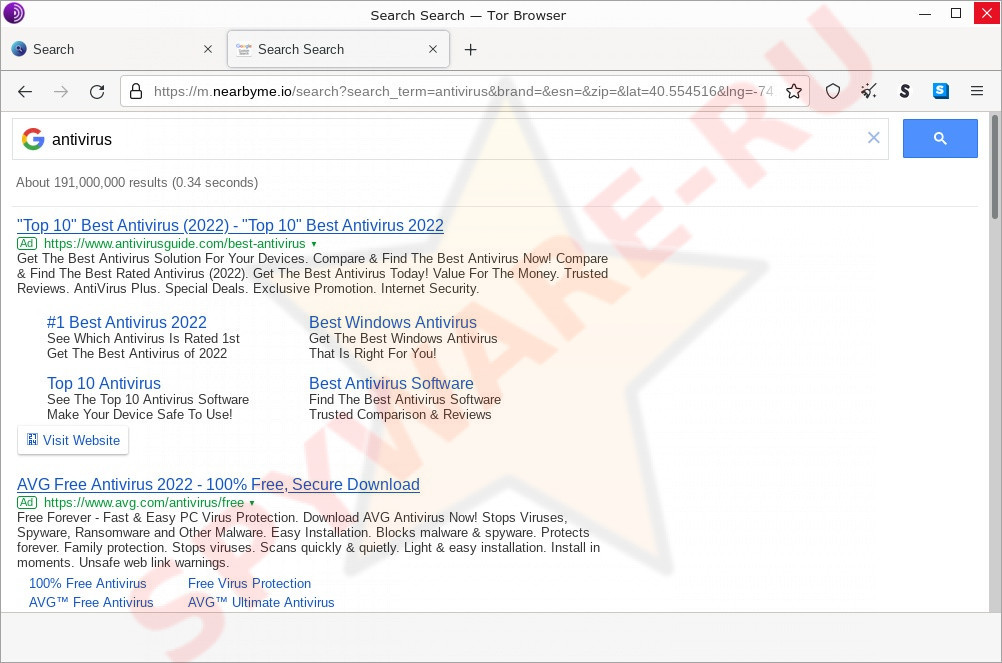The image size is (1002, 663).
Task: Click the blue search magnifier button
Action: coord(940,138)
